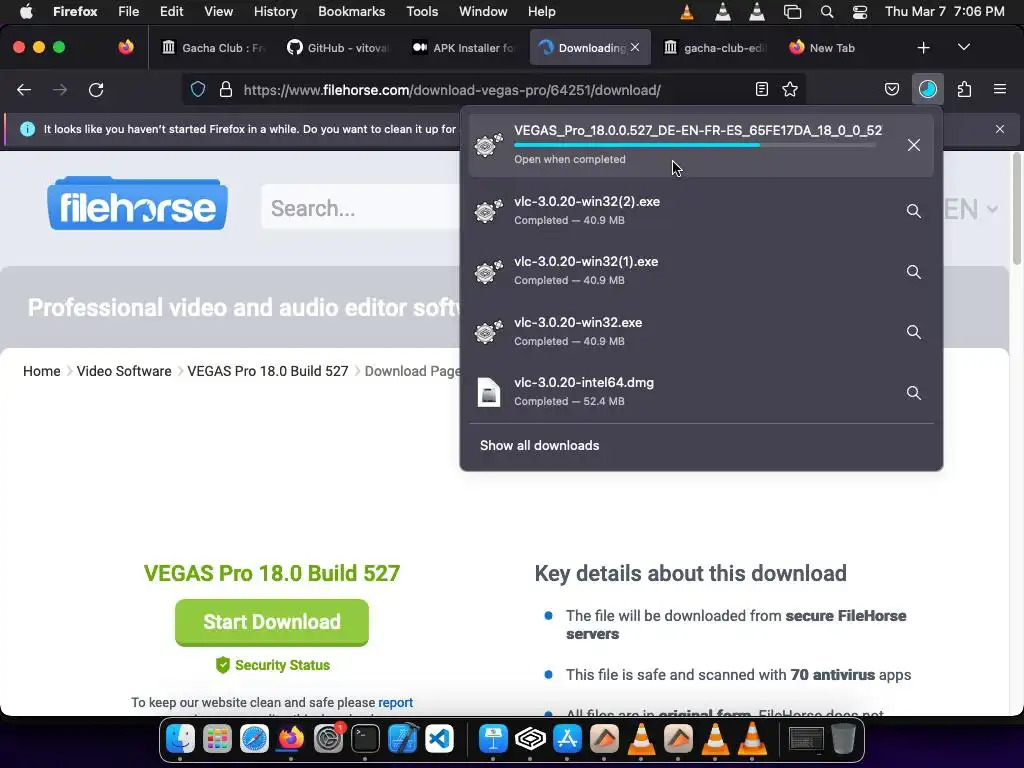The height and width of the screenshot is (768, 1024).
Task: Select the vlc-3.0.20-intel64.dmg download entry
Action: (x=701, y=392)
